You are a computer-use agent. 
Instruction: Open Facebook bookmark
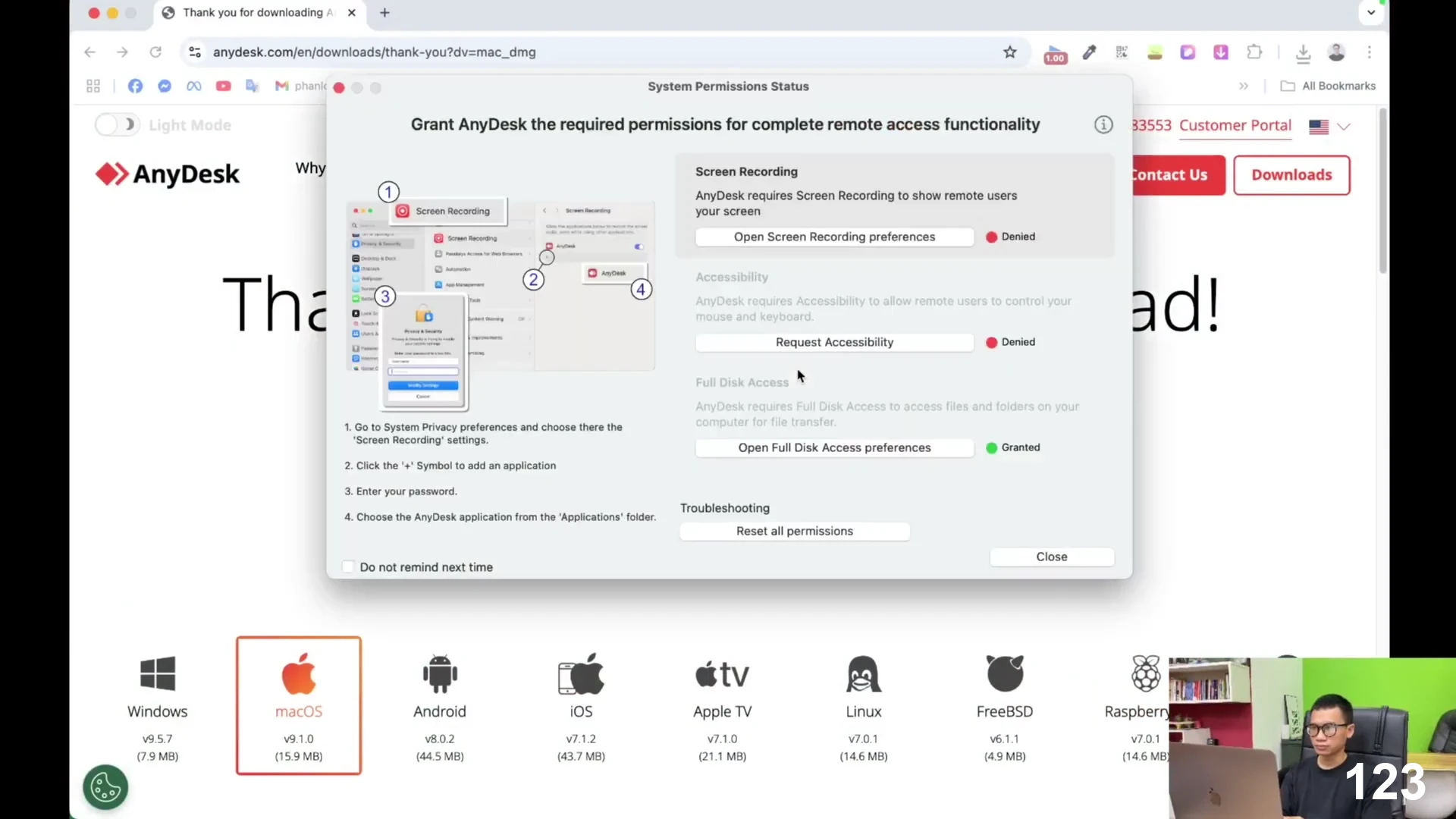click(135, 86)
